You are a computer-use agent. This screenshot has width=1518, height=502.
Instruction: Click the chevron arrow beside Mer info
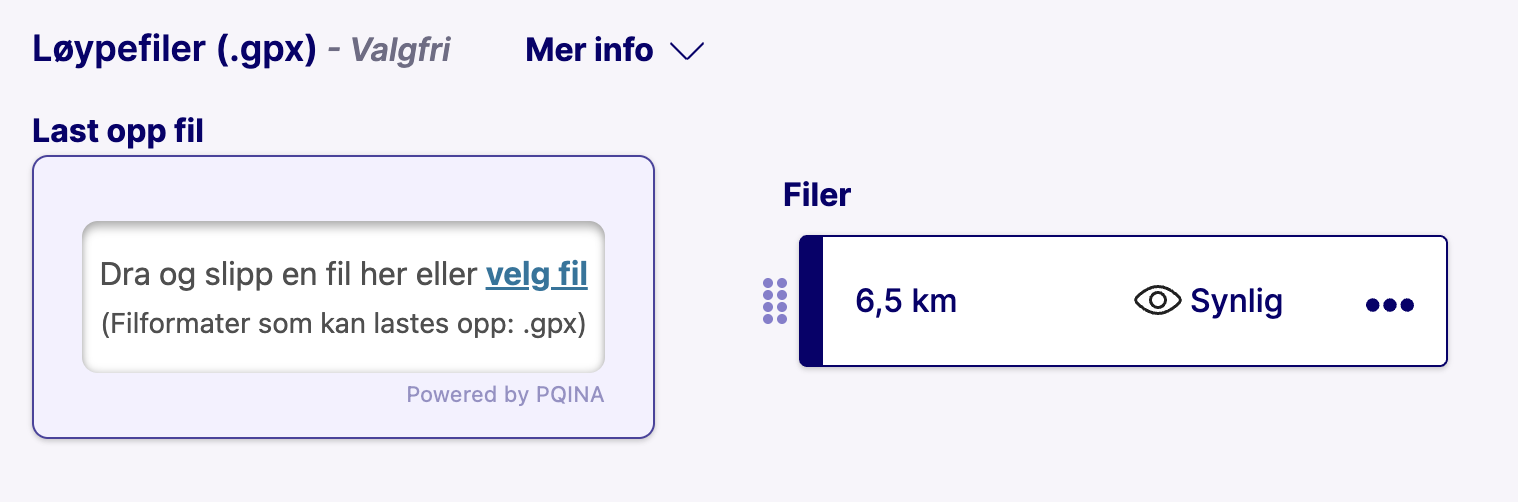tap(687, 51)
